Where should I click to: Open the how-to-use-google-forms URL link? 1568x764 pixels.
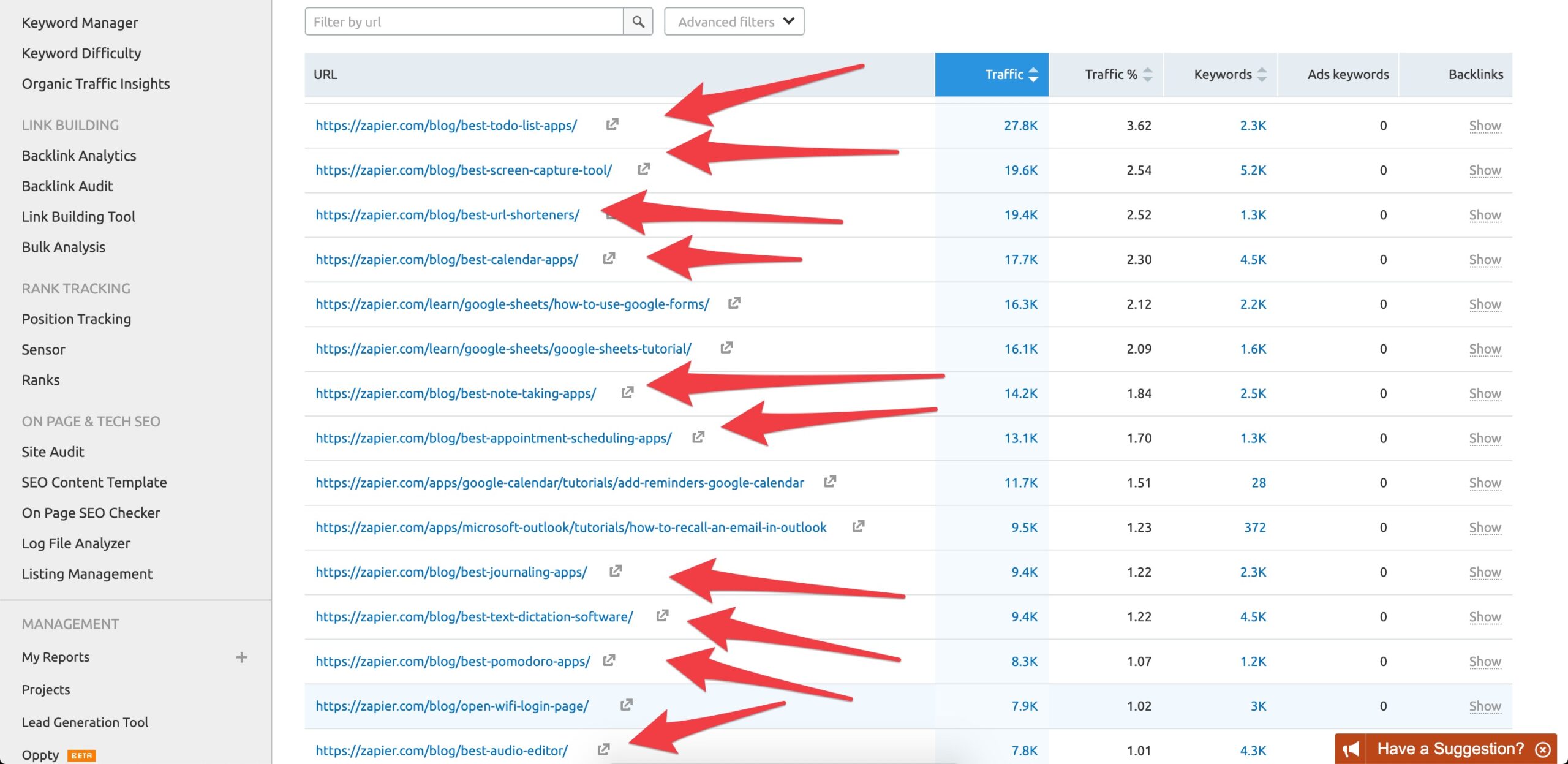pyautogui.click(x=513, y=304)
